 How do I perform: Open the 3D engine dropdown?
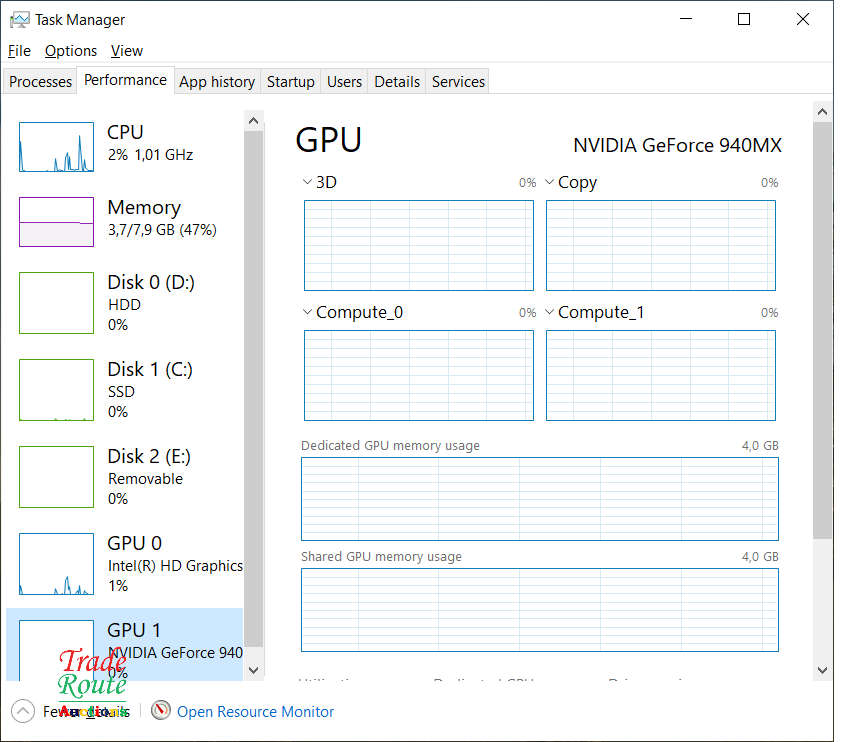click(307, 183)
